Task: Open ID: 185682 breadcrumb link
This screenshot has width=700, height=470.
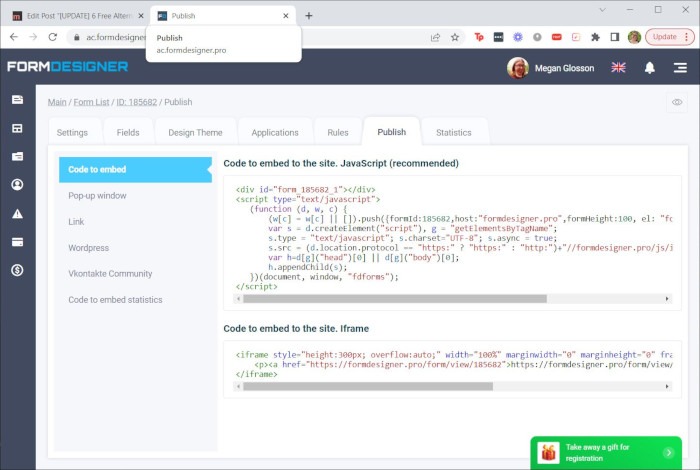Action: coord(137,102)
